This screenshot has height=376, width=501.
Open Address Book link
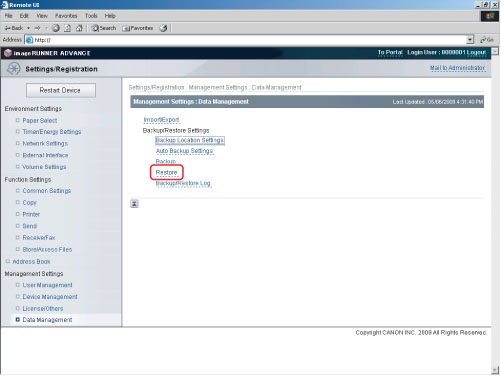(31, 262)
